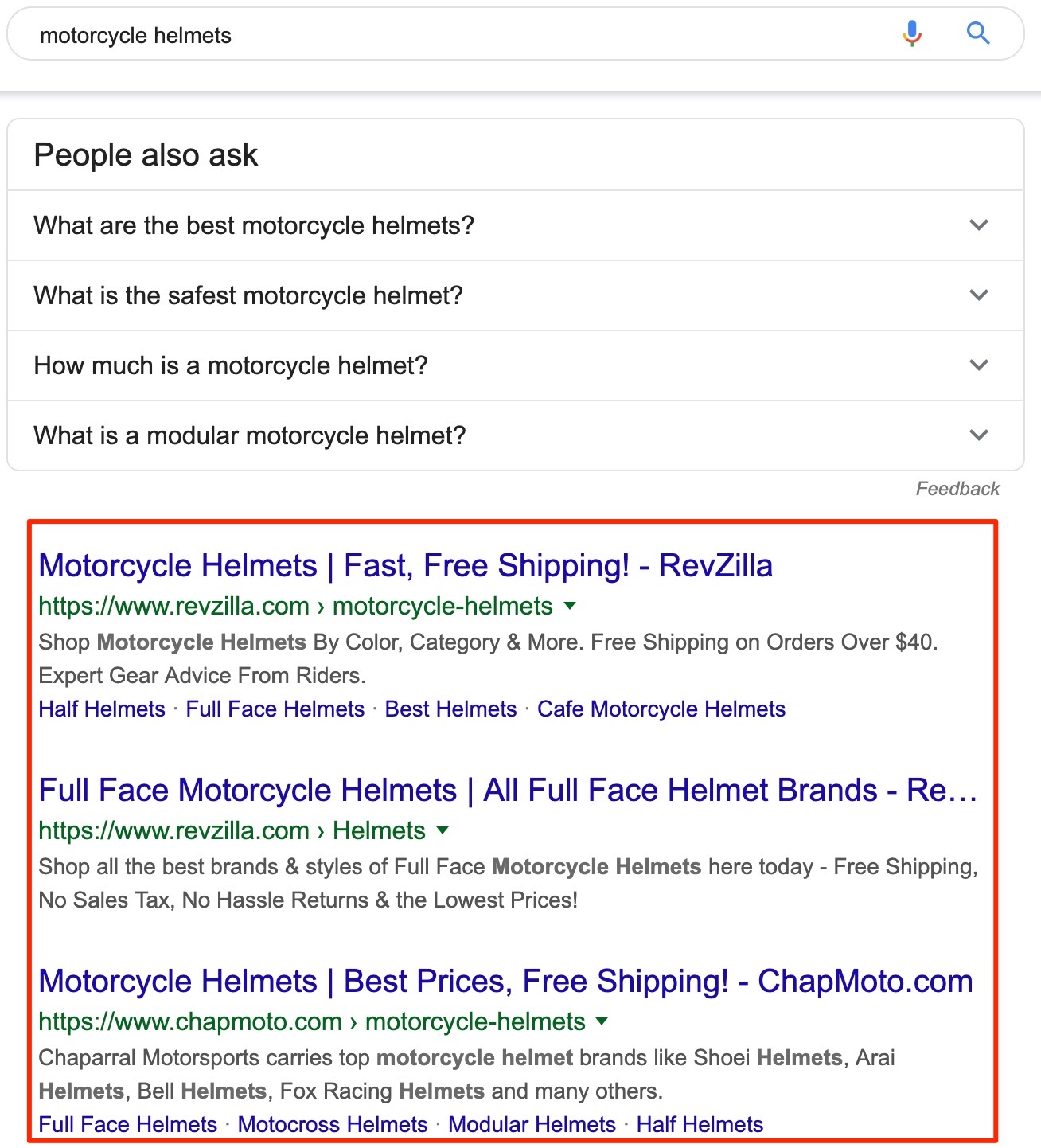Open dropdown arrow beside revzilla.com motorcycle-helmets URL

(x=570, y=606)
